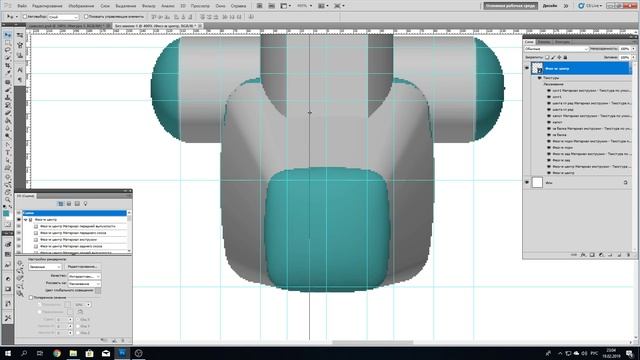The height and width of the screenshot is (360, 640).
Task: Launch Bridge from the application bar
Action: (x=259, y=6)
